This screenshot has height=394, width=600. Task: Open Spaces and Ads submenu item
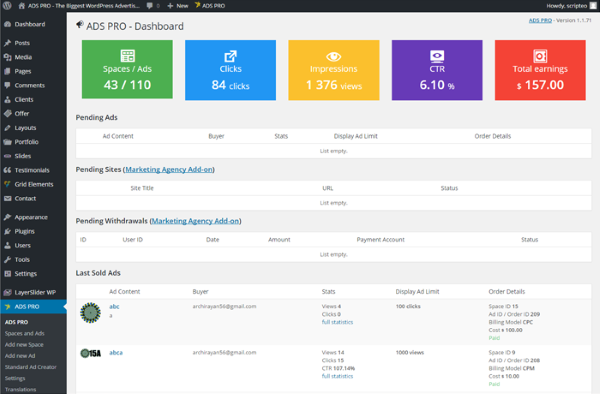pos(24,334)
